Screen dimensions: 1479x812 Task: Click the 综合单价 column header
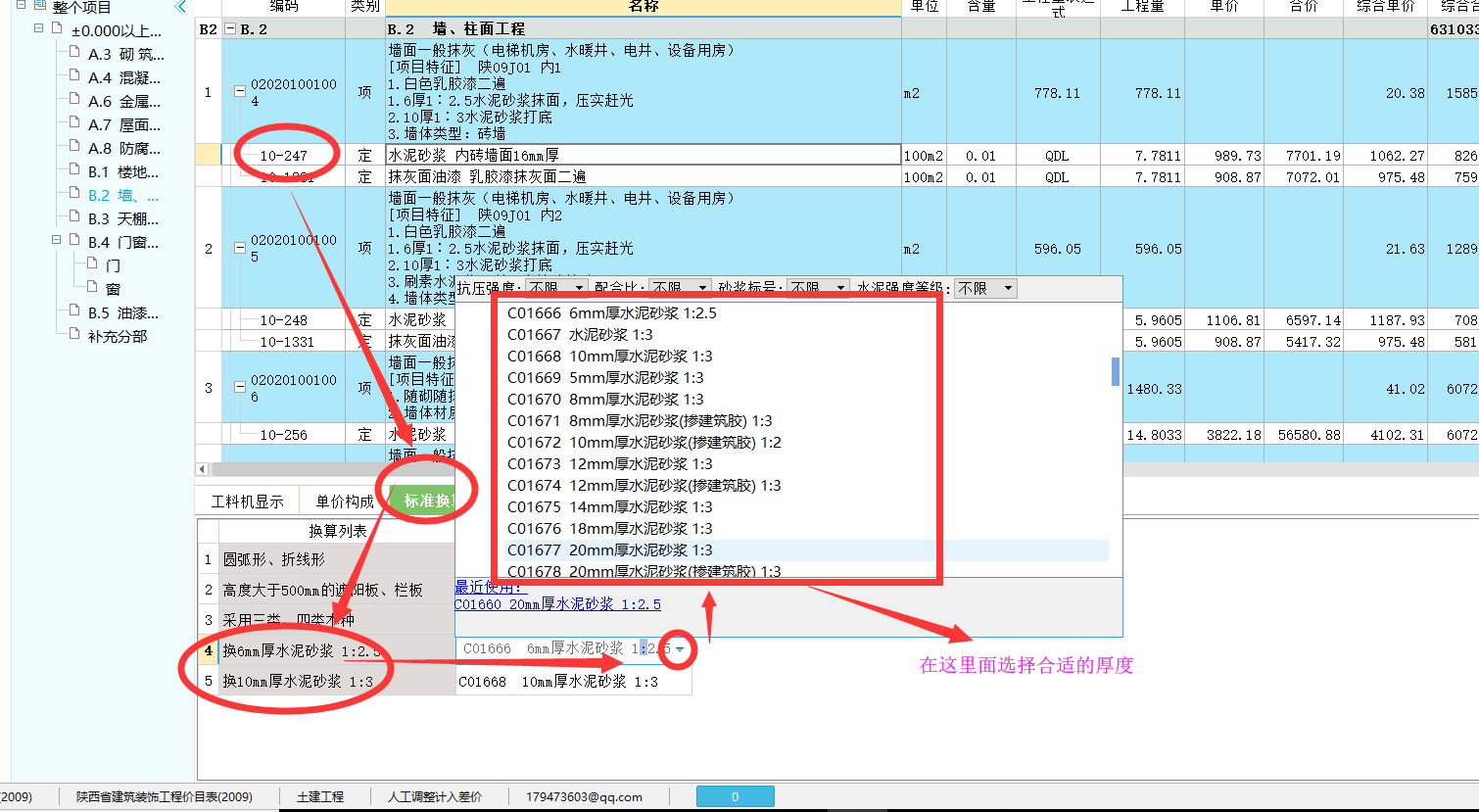tap(1386, 7)
